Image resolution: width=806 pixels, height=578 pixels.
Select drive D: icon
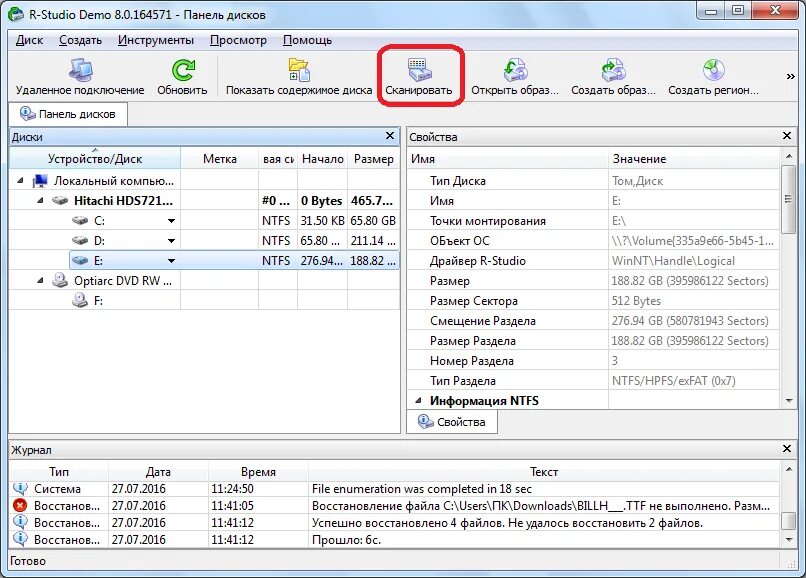click(80, 241)
